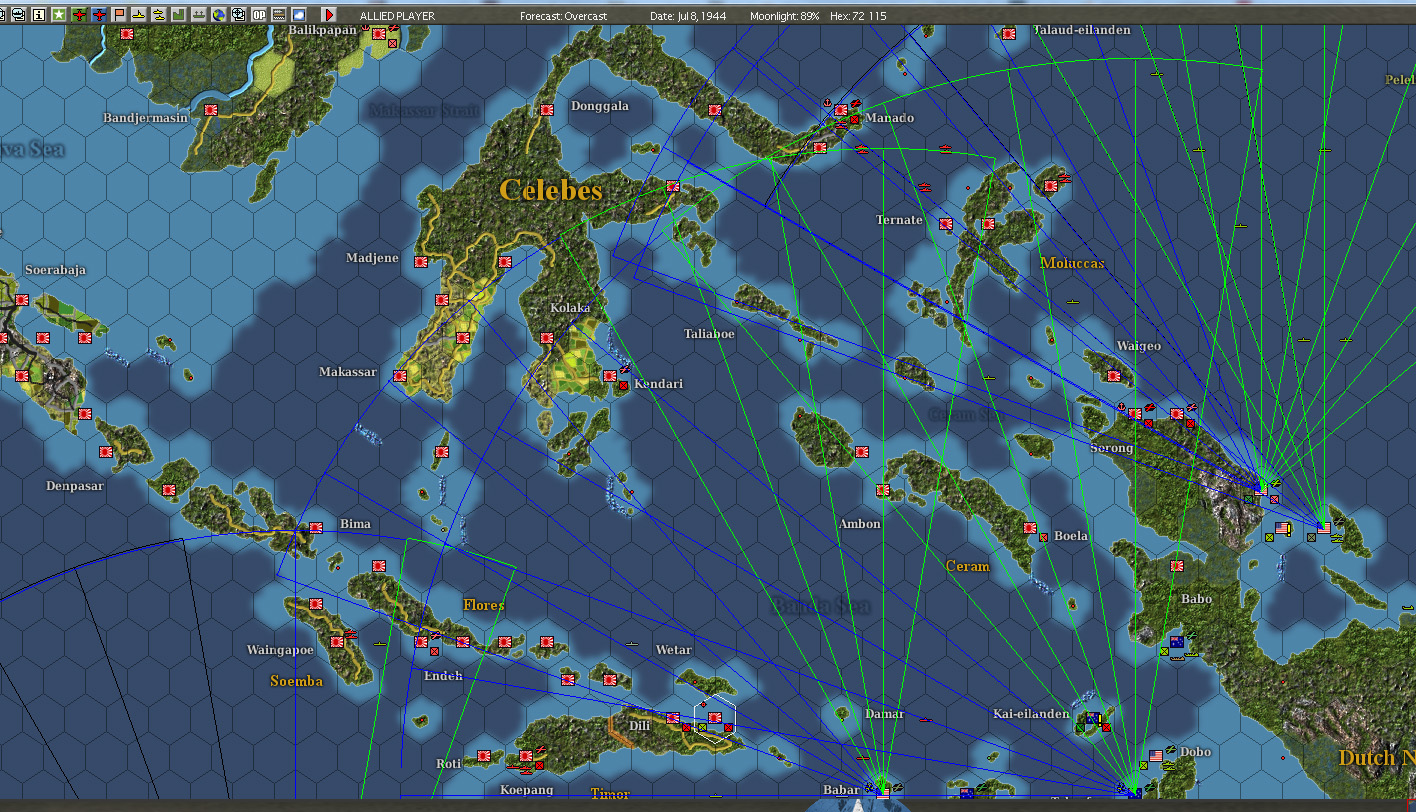Select the Japanese flag base at Boela

[x=1030, y=528]
